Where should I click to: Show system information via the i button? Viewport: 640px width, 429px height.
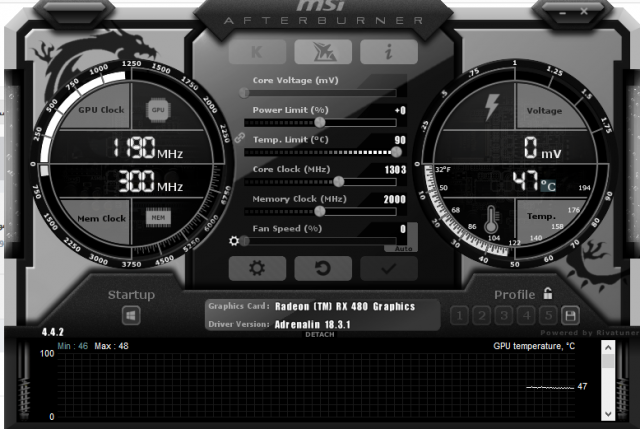387,53
